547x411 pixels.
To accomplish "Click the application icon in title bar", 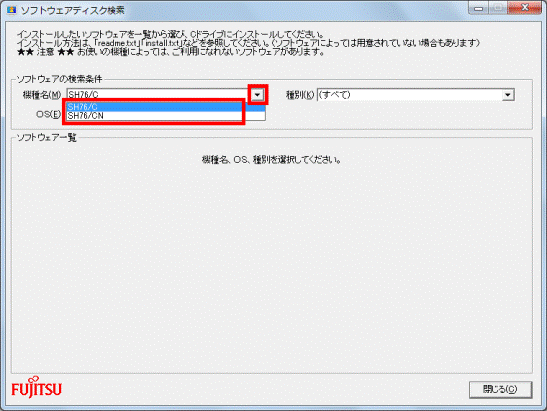I will [12, 10].
